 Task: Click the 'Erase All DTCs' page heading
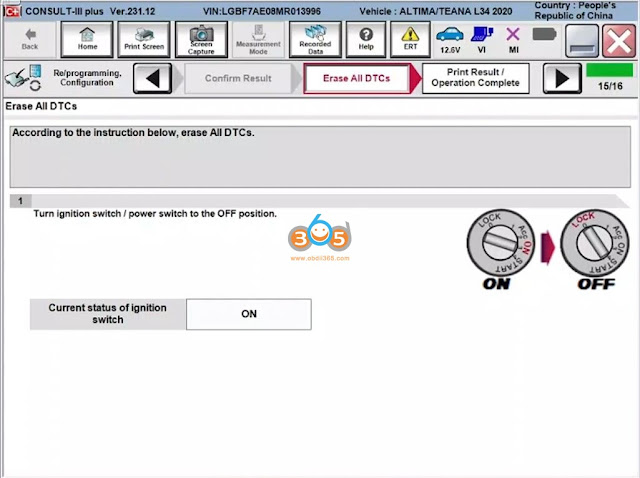41,106
